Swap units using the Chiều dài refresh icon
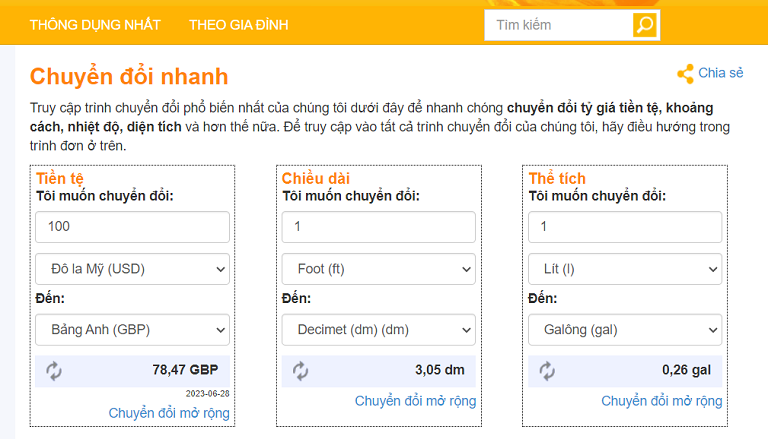The width and height of the screenshot is (768, 439). click(300, 371)
